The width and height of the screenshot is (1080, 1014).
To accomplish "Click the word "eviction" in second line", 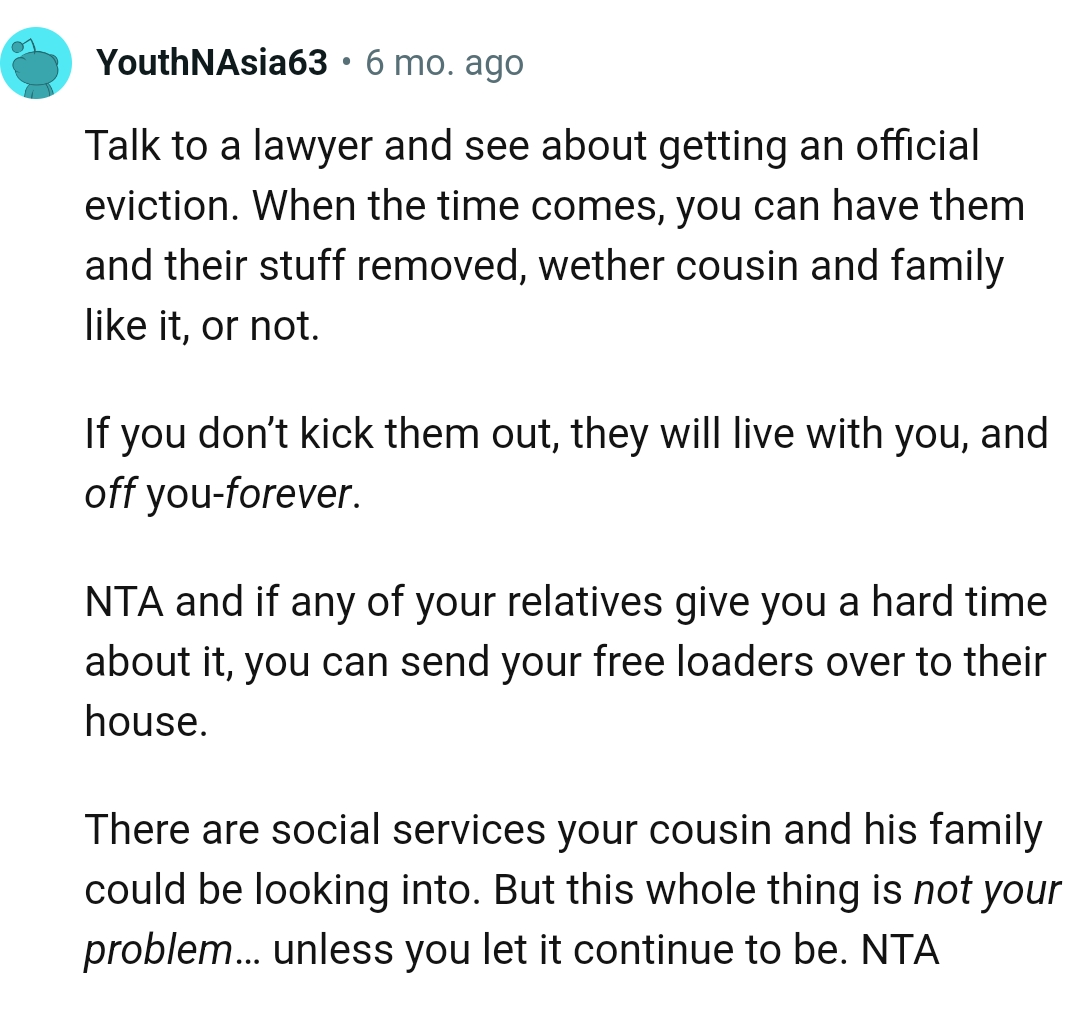I will coord(160,207).
